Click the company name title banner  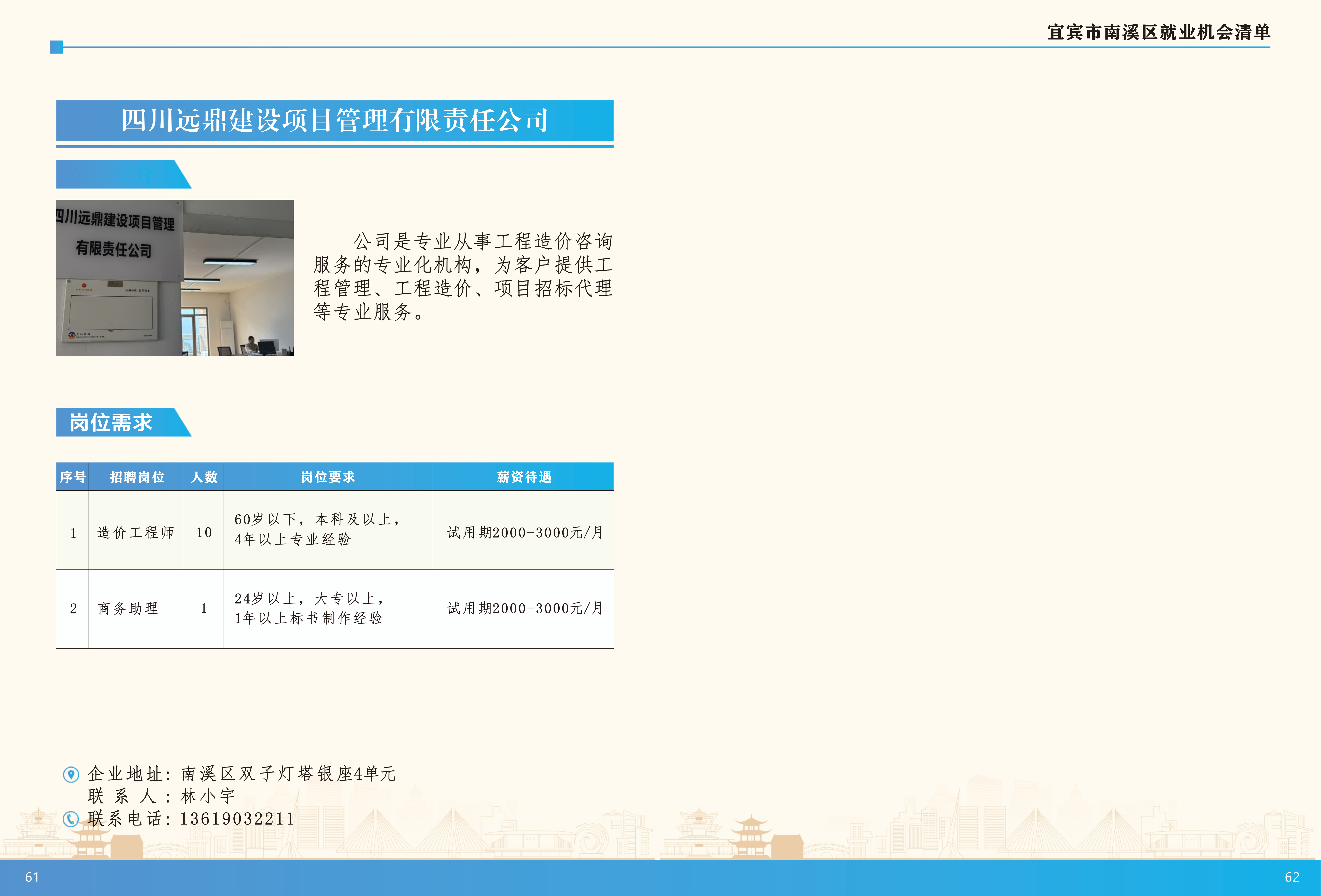pyautogui.click(x=334, y=120)
